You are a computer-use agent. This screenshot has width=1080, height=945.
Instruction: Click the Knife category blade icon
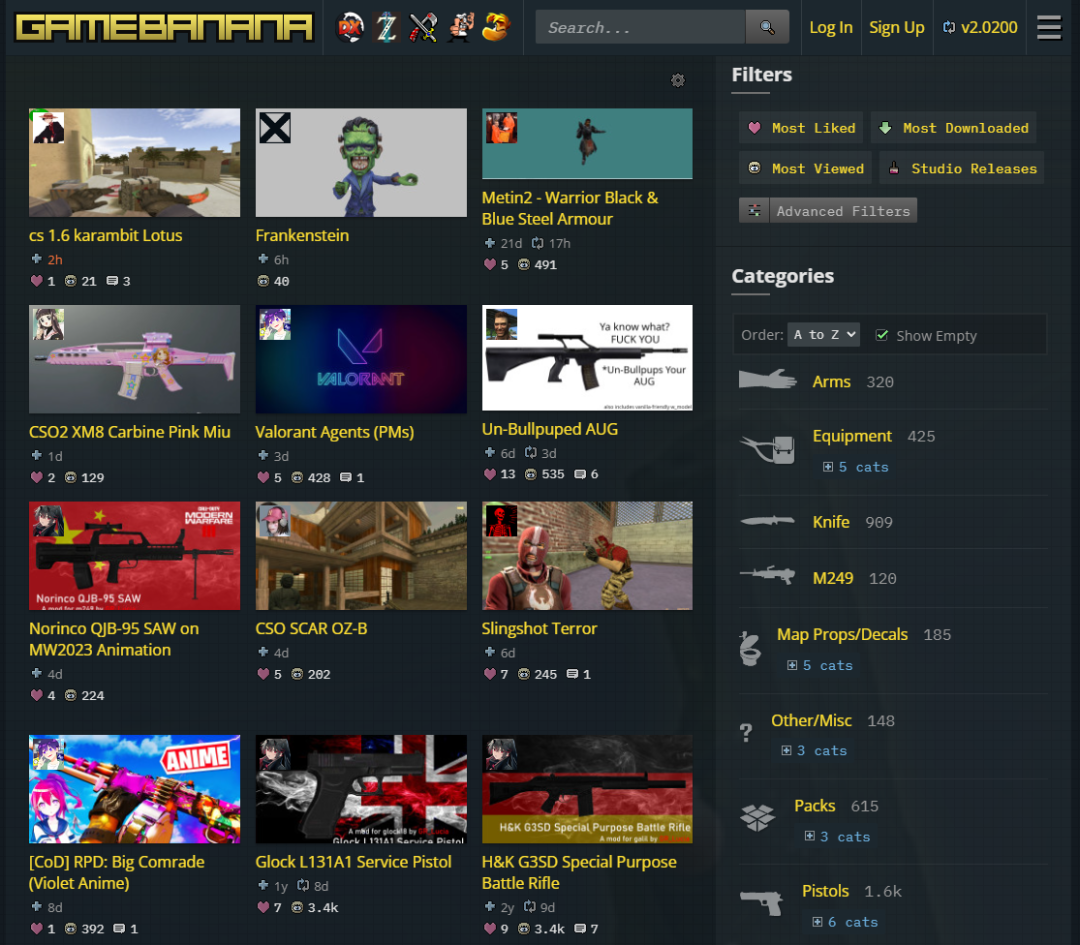click(x=767, y=521)
